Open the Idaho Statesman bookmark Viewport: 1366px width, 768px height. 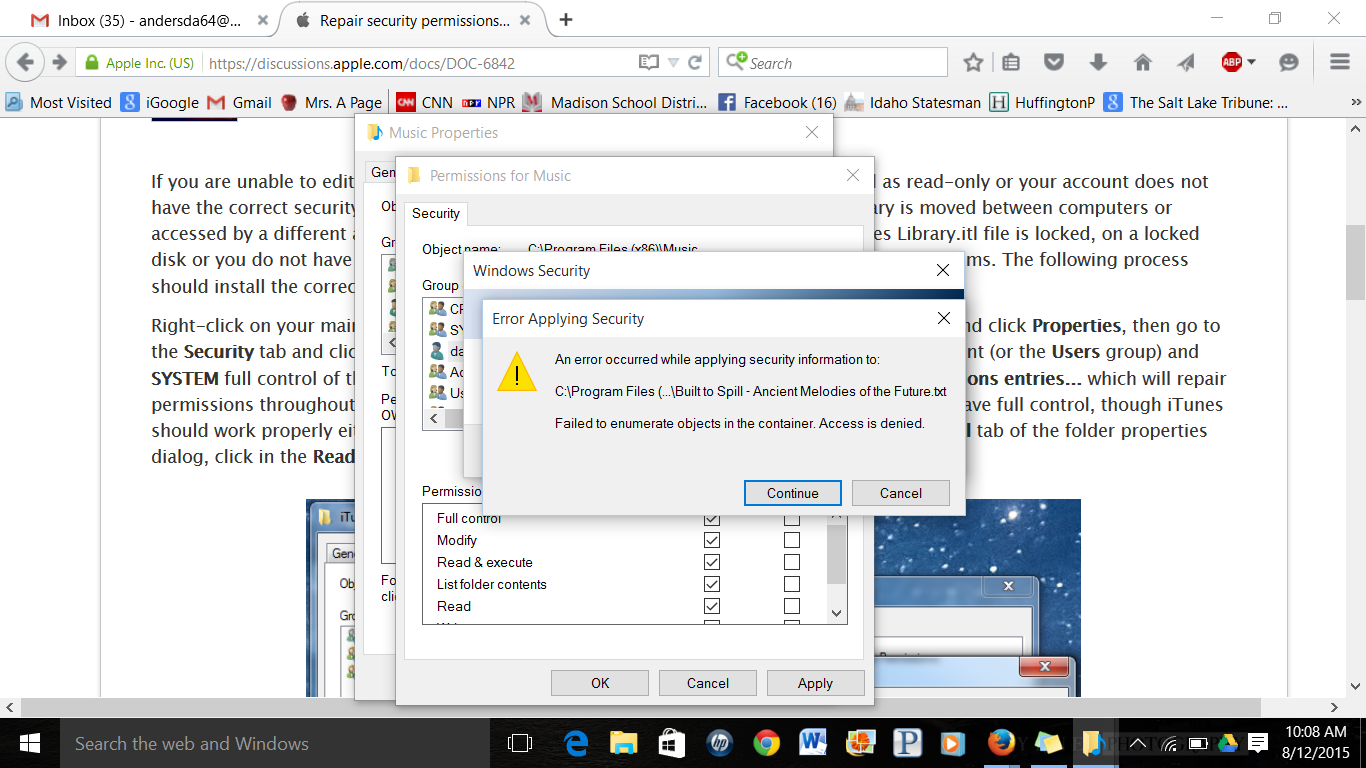[913, 102]
